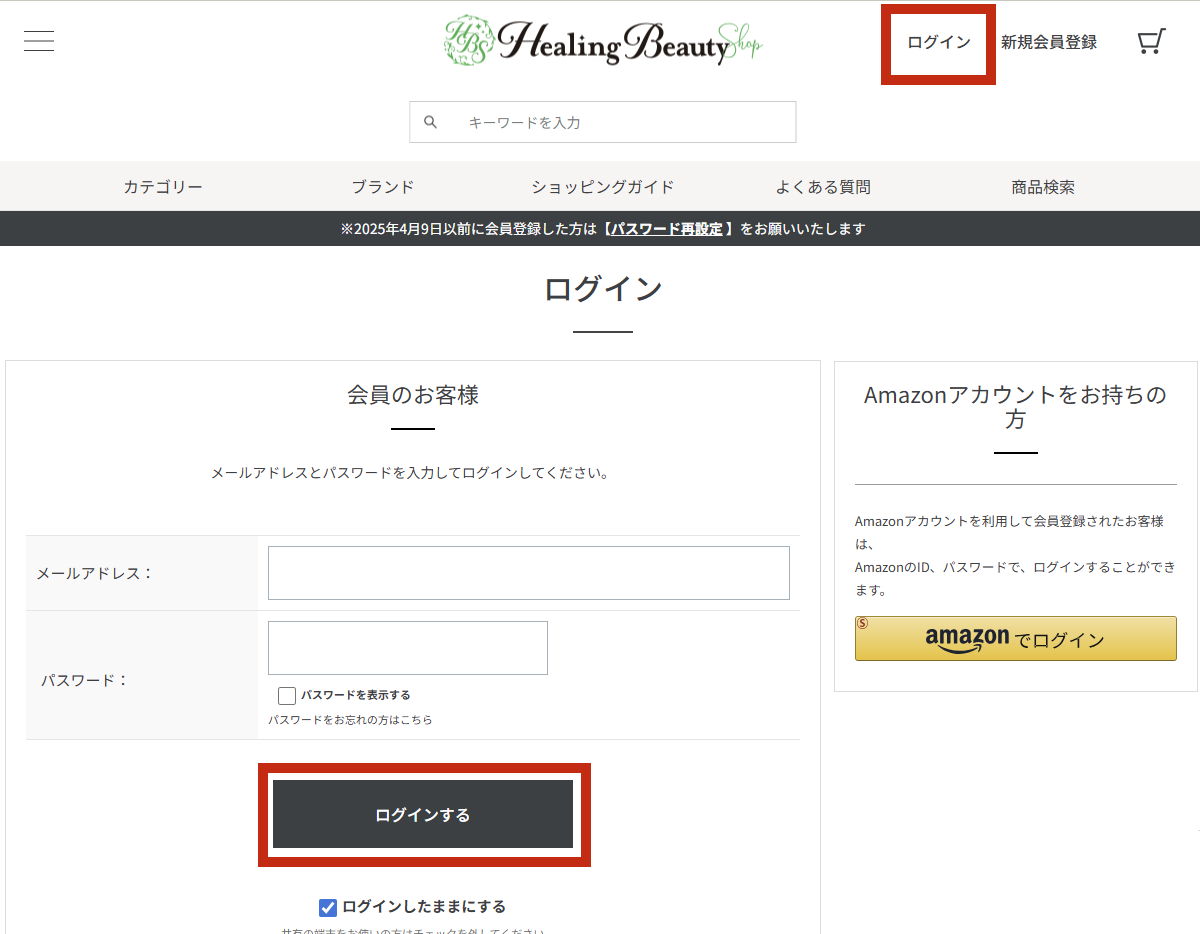Open the ショッピングガイド menu item
Image resolution: width=1200 pixels, height=934 pixels.
603,187
